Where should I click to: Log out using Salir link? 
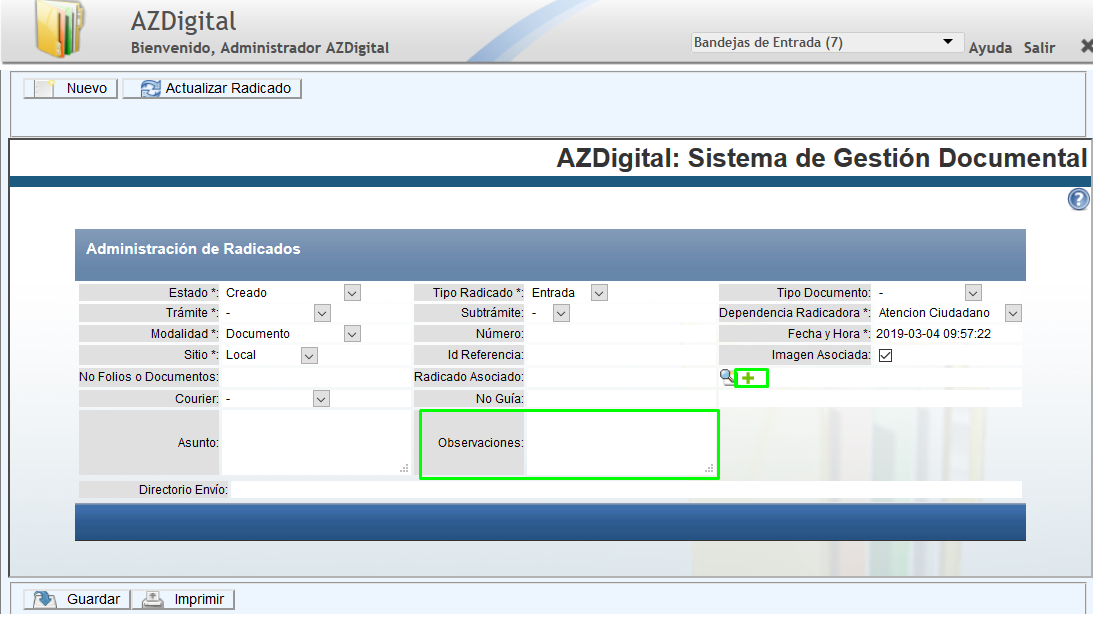tap(1039, 48)
